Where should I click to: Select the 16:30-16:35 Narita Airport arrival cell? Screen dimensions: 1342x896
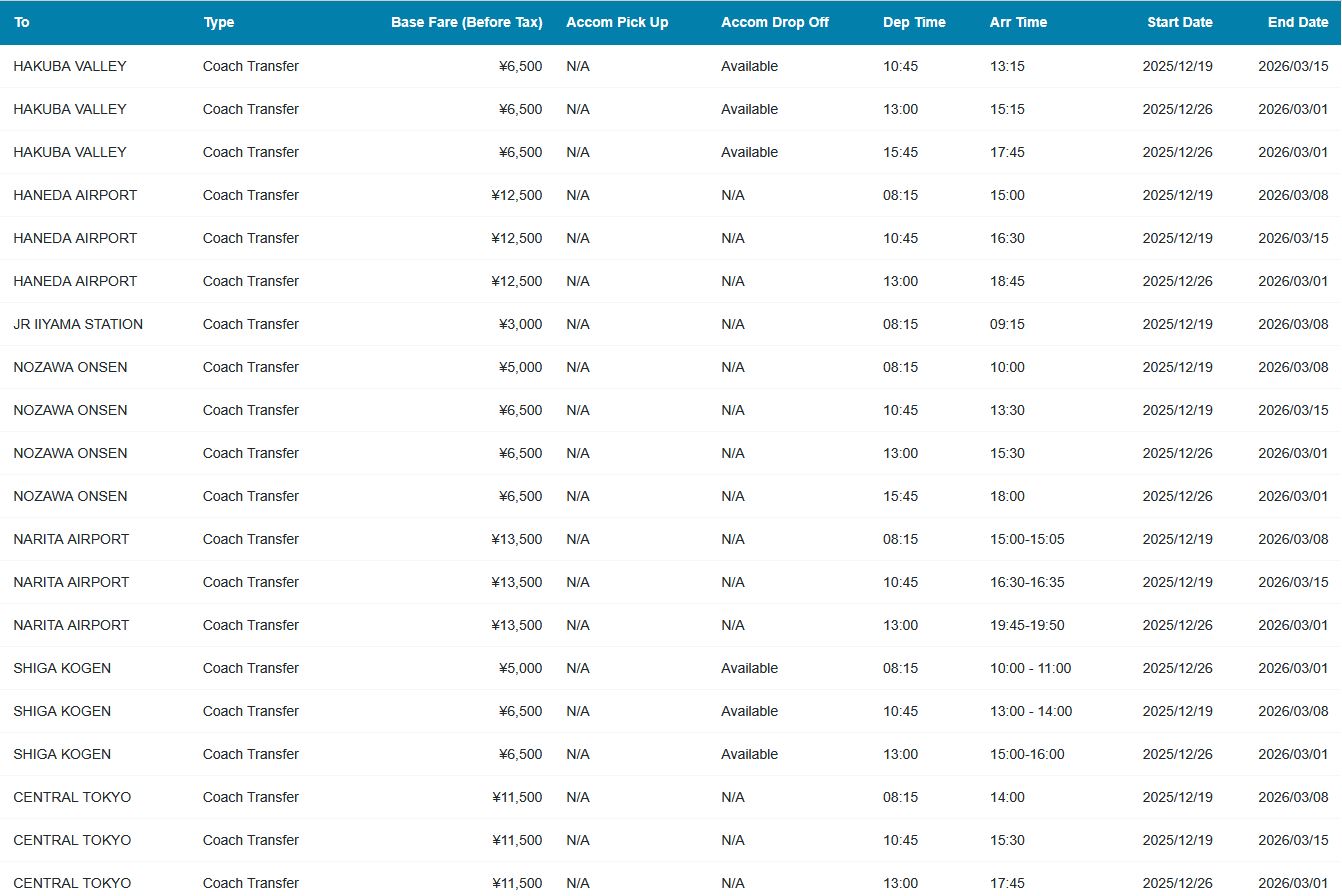(x=1027, y=582)
